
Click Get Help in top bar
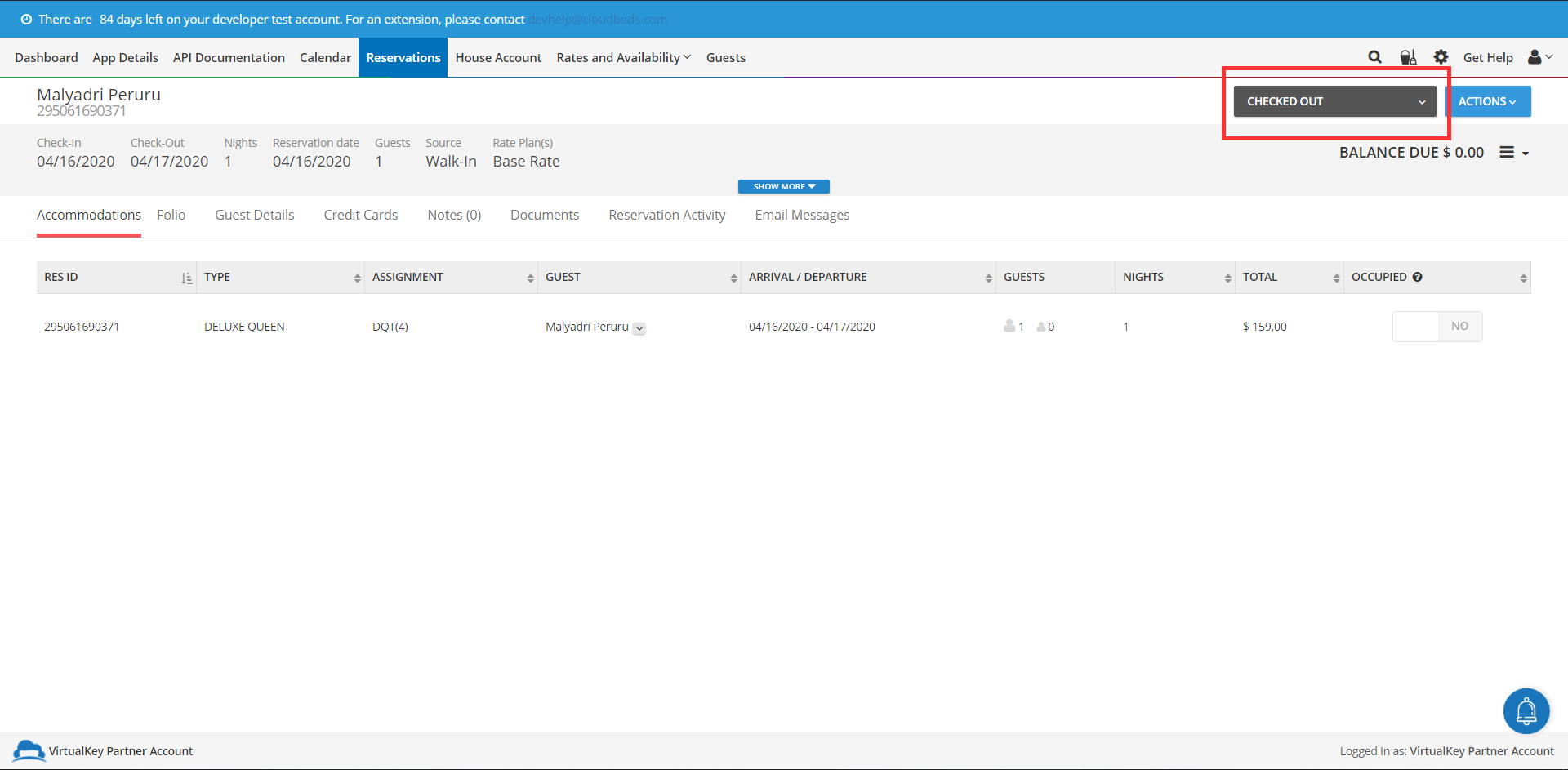coord(1488,57)
